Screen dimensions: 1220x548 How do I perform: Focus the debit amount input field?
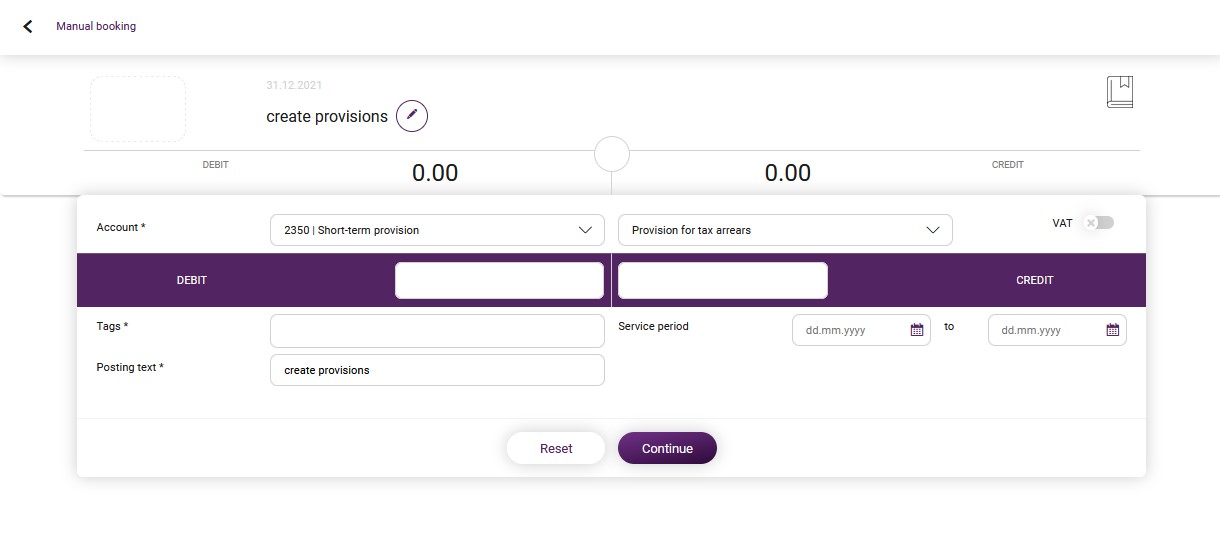click(x=499, y=280)
